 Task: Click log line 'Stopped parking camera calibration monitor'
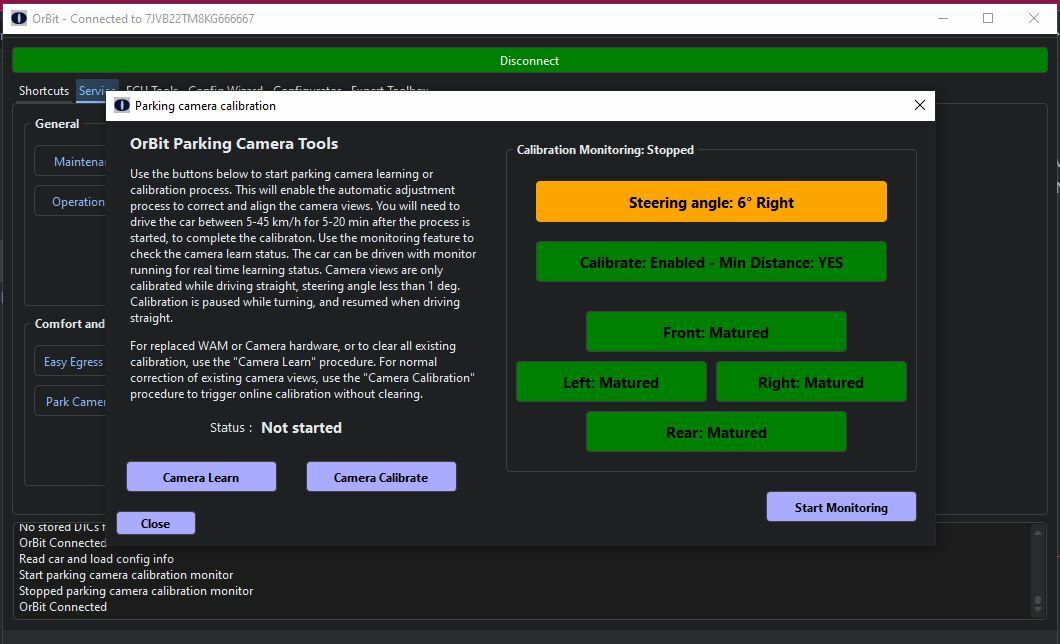[x=136, y=591]
